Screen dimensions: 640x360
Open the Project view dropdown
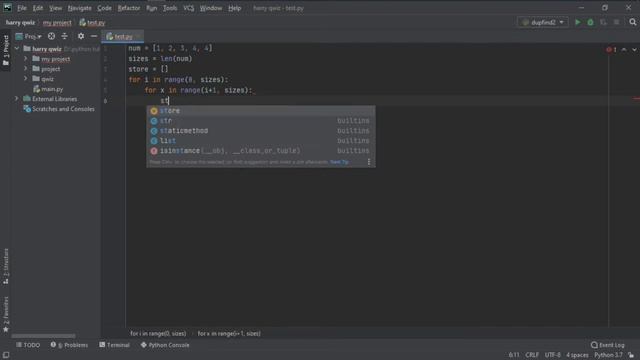pos(28,36)
